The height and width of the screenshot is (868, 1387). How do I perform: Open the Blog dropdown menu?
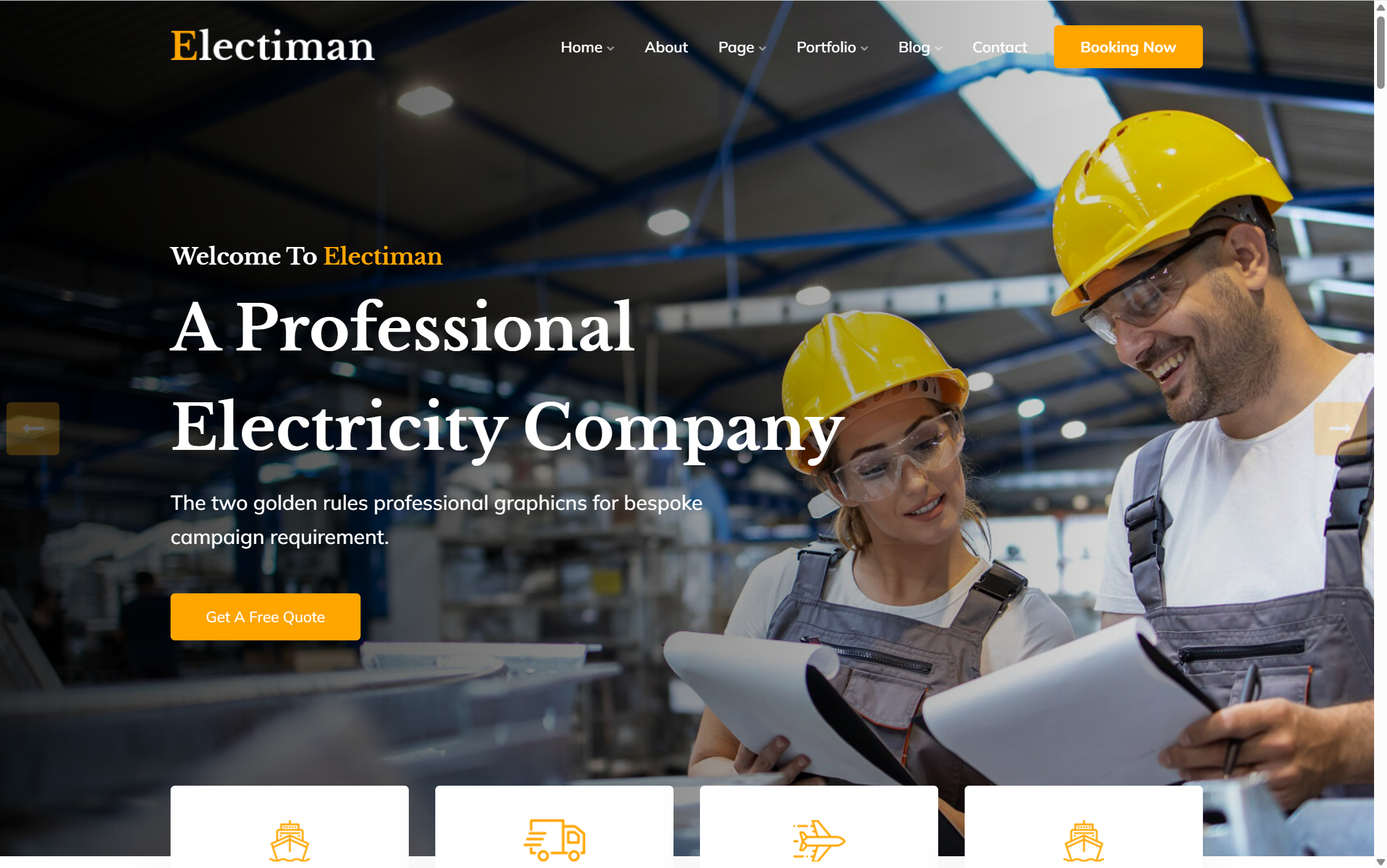[920, 47]
